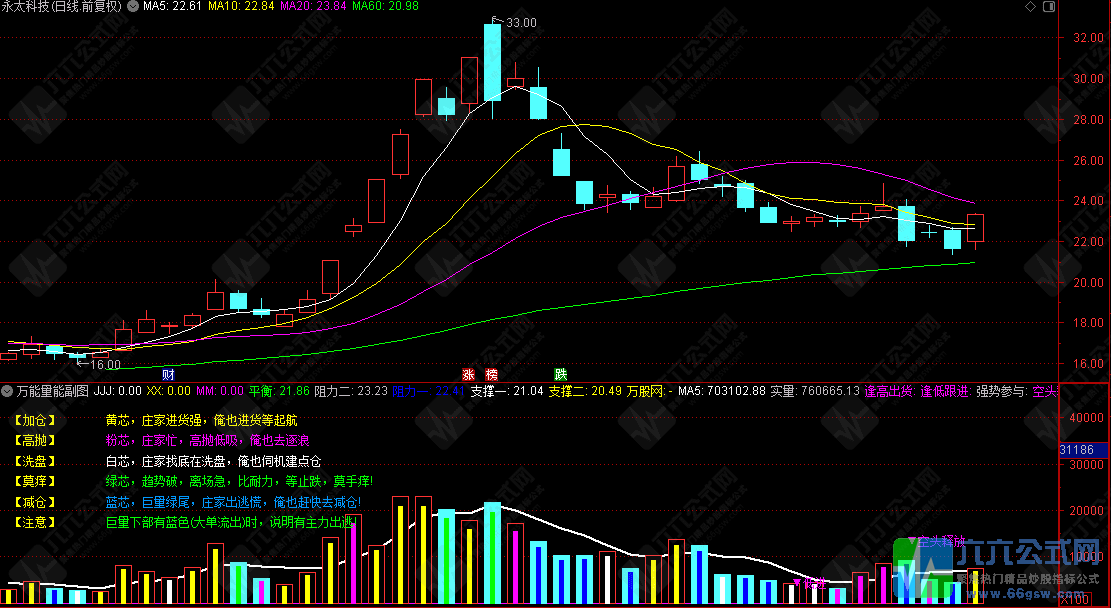Click the 【莫痒】 legend label
1111x608 pixels.
click(x=35, y=482)
